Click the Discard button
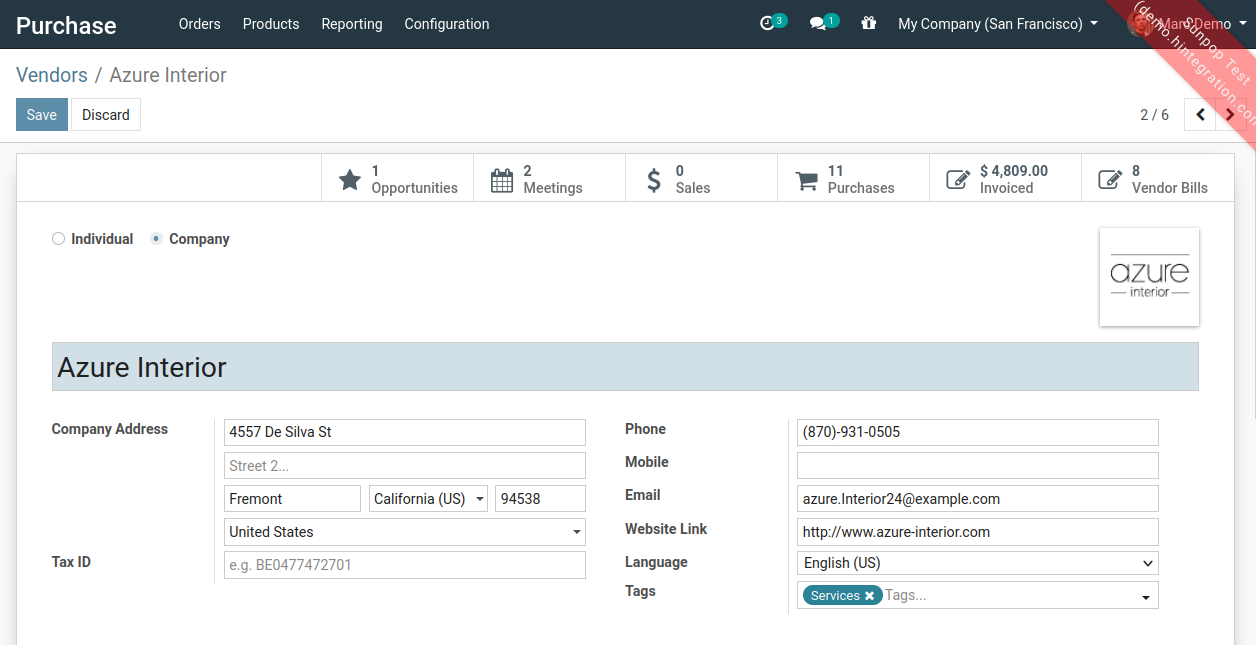 coord(106,115)
